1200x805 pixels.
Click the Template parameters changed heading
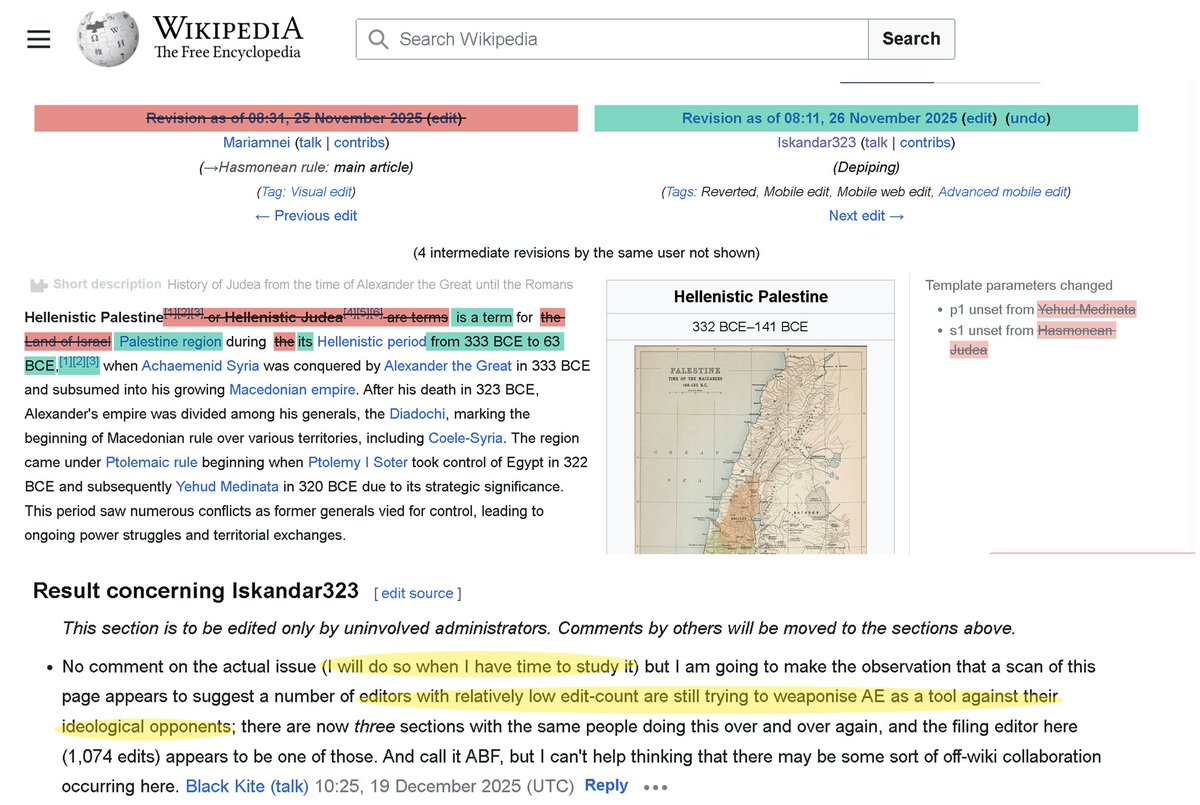click(1018, 285)
